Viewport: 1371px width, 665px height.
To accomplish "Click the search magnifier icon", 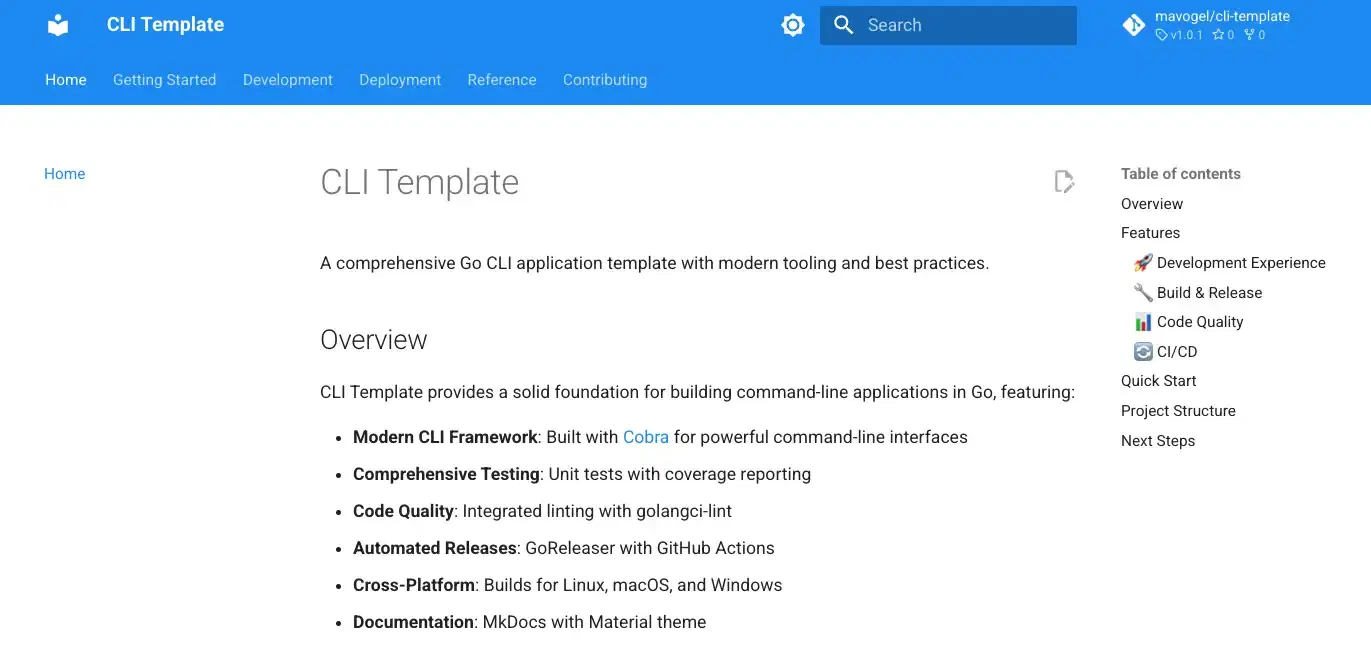I will click(x=844, y=25).
